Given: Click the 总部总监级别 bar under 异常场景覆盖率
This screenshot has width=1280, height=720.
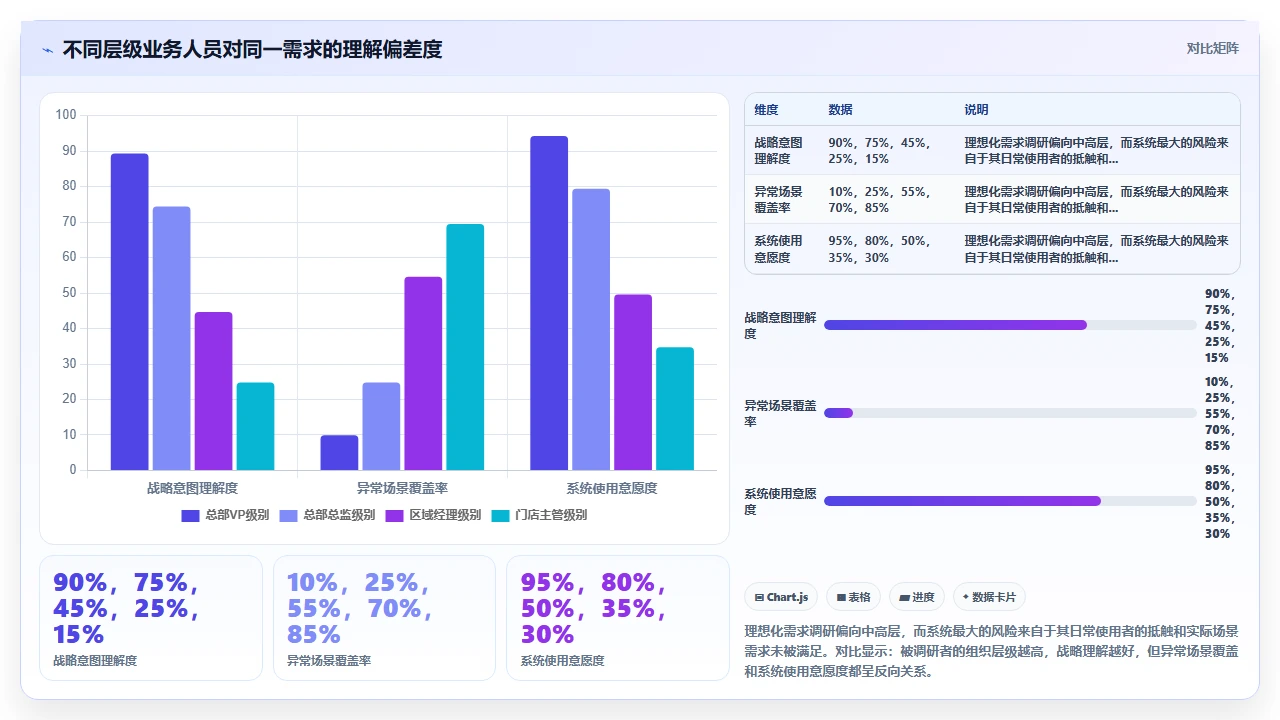Looking at the screenshot, I should [382, 426].
